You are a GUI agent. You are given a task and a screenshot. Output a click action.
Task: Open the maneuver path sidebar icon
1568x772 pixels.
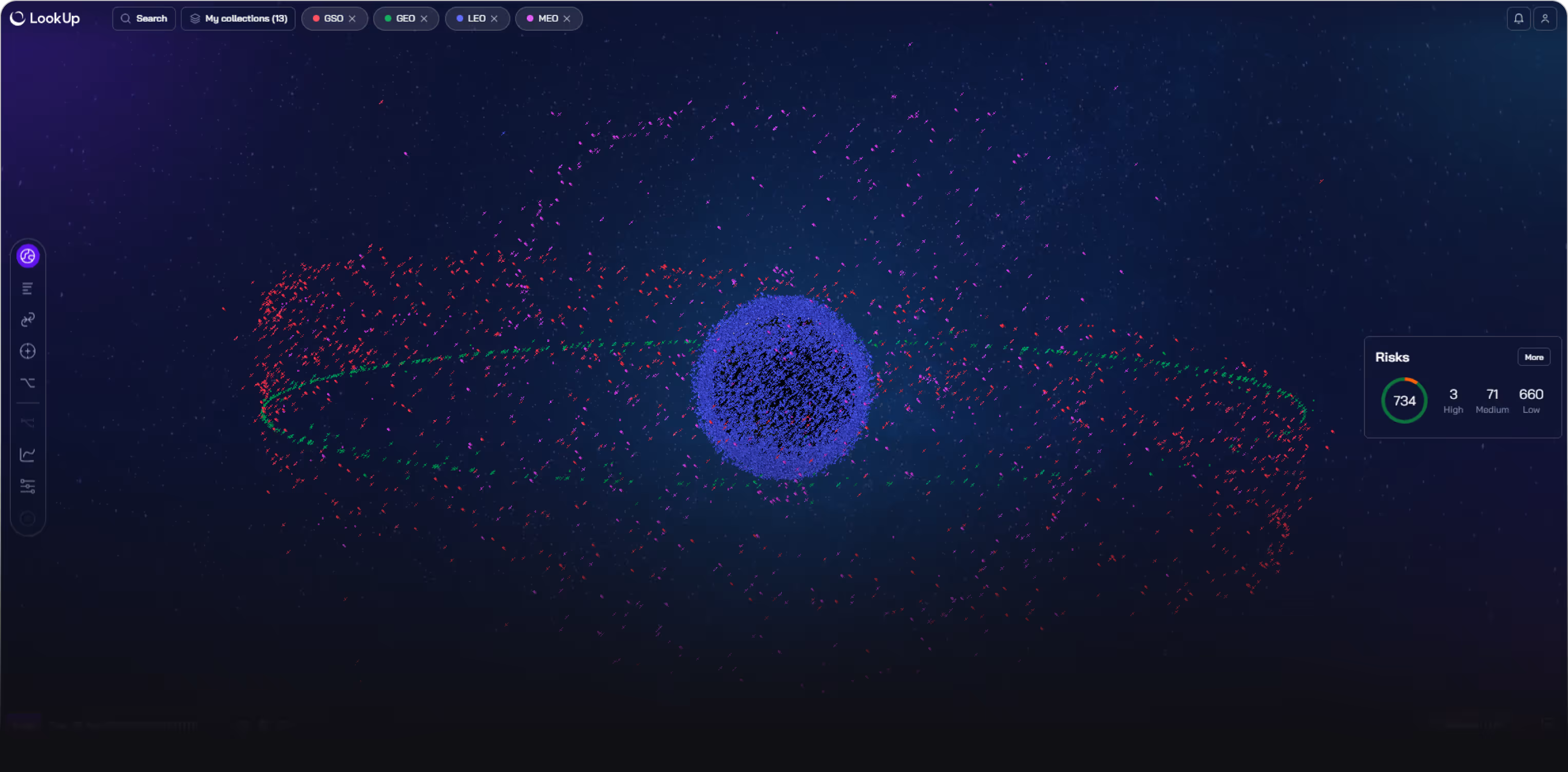click(x=28, y=382)
